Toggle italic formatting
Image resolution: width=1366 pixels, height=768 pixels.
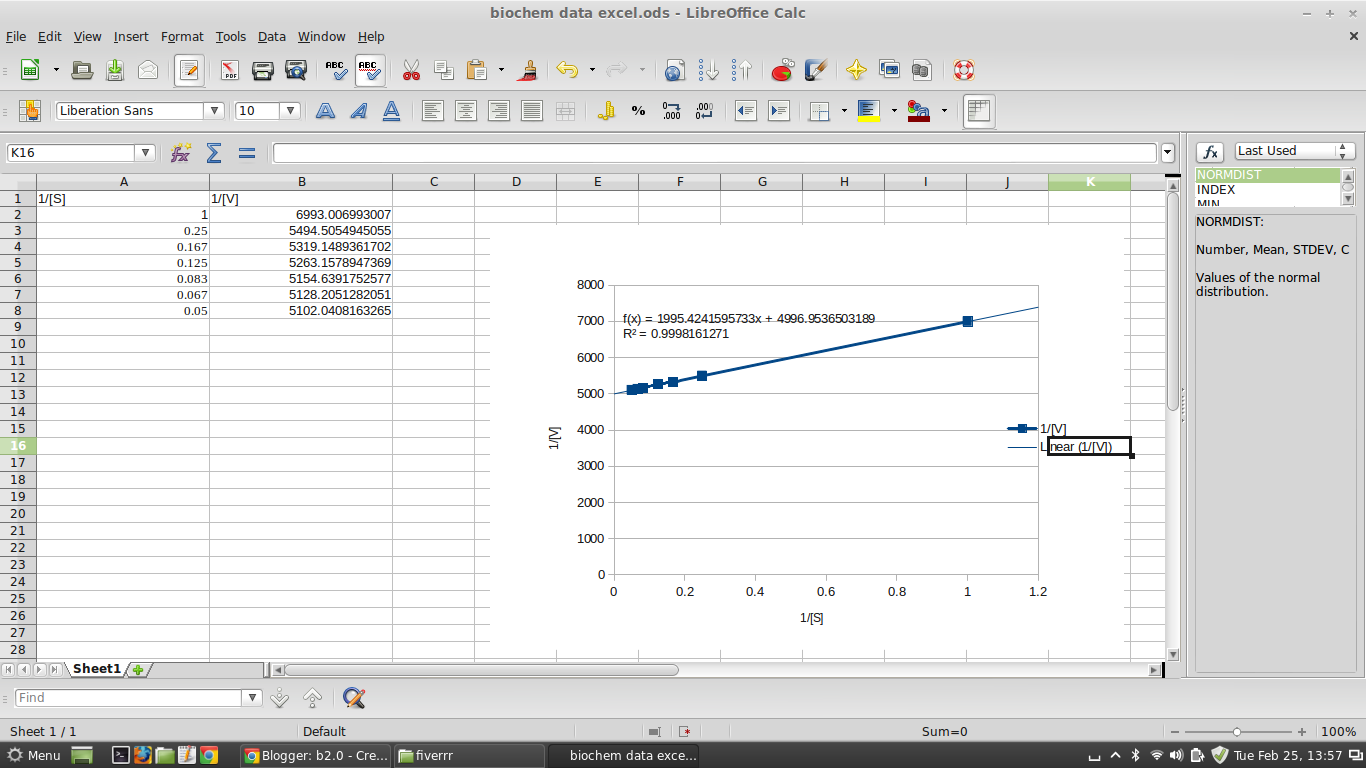(359, 111)
